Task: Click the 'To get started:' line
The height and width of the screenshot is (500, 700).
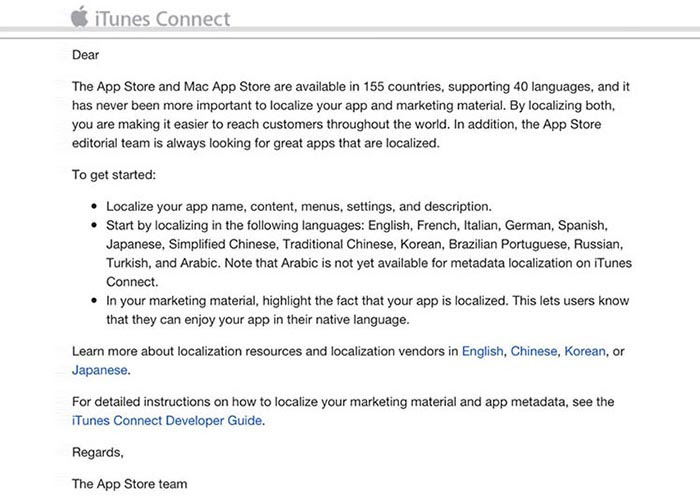Action: (114, 175)
